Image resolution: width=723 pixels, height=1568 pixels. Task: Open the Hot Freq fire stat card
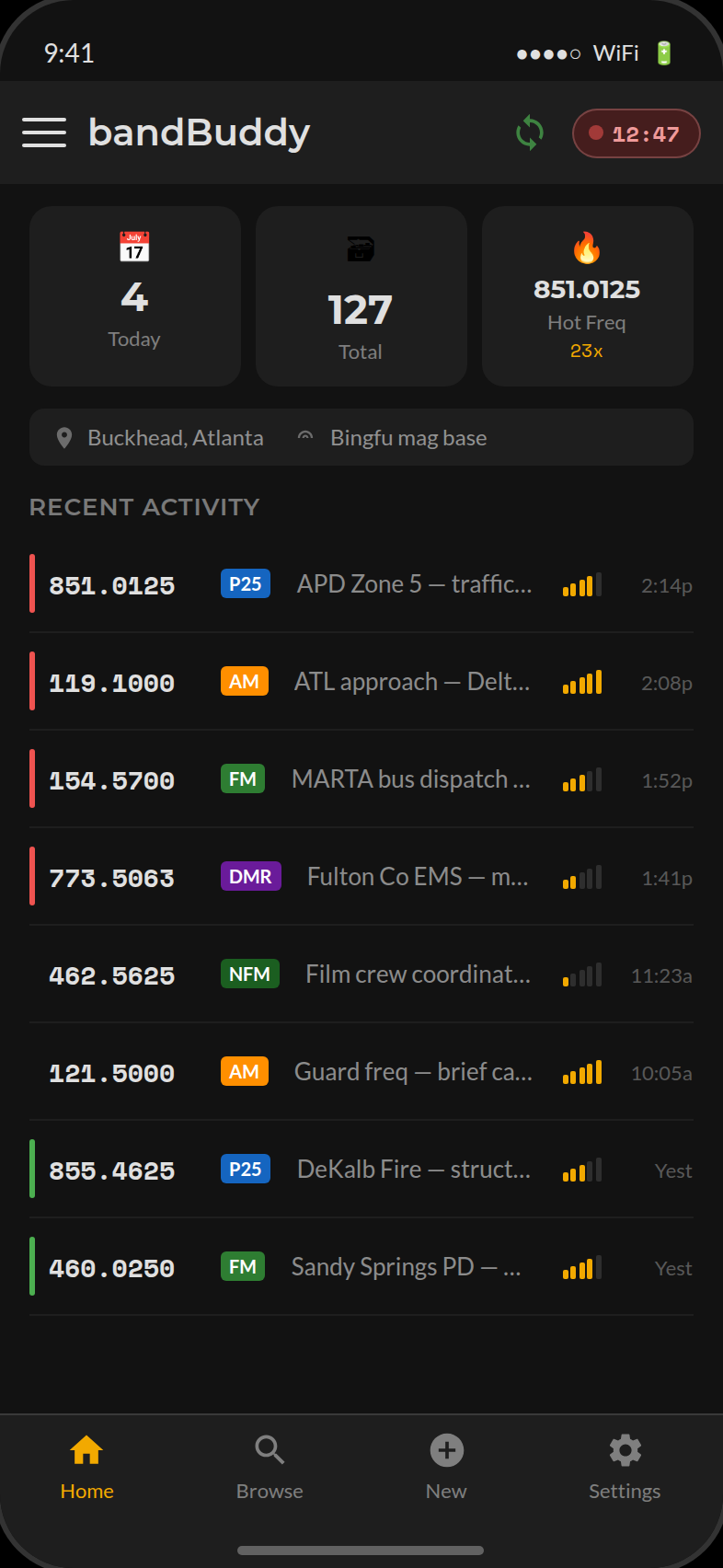pyautogui.click(x=586, y=294)
